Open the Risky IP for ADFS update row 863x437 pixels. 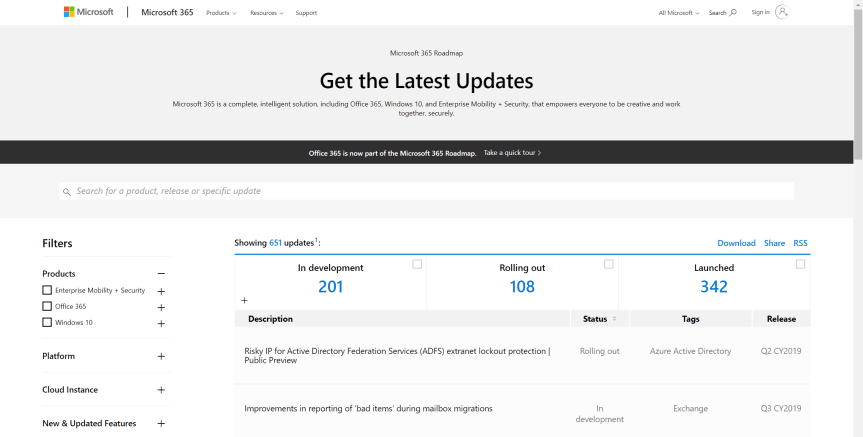pyautogui.click(x=522, y=356)
